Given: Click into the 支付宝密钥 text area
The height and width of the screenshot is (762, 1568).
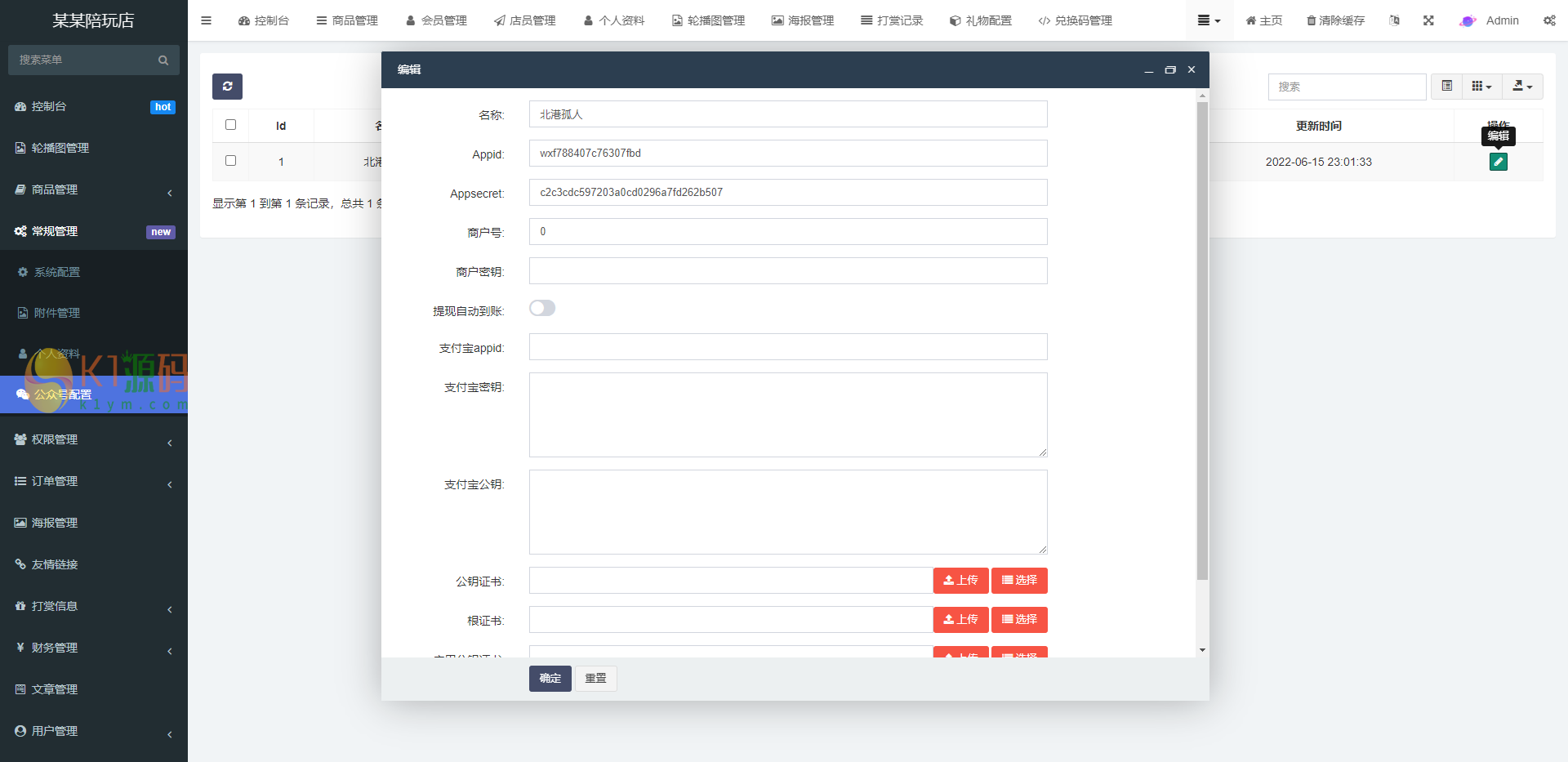Looking at the screenshot, I should [788, 415].
